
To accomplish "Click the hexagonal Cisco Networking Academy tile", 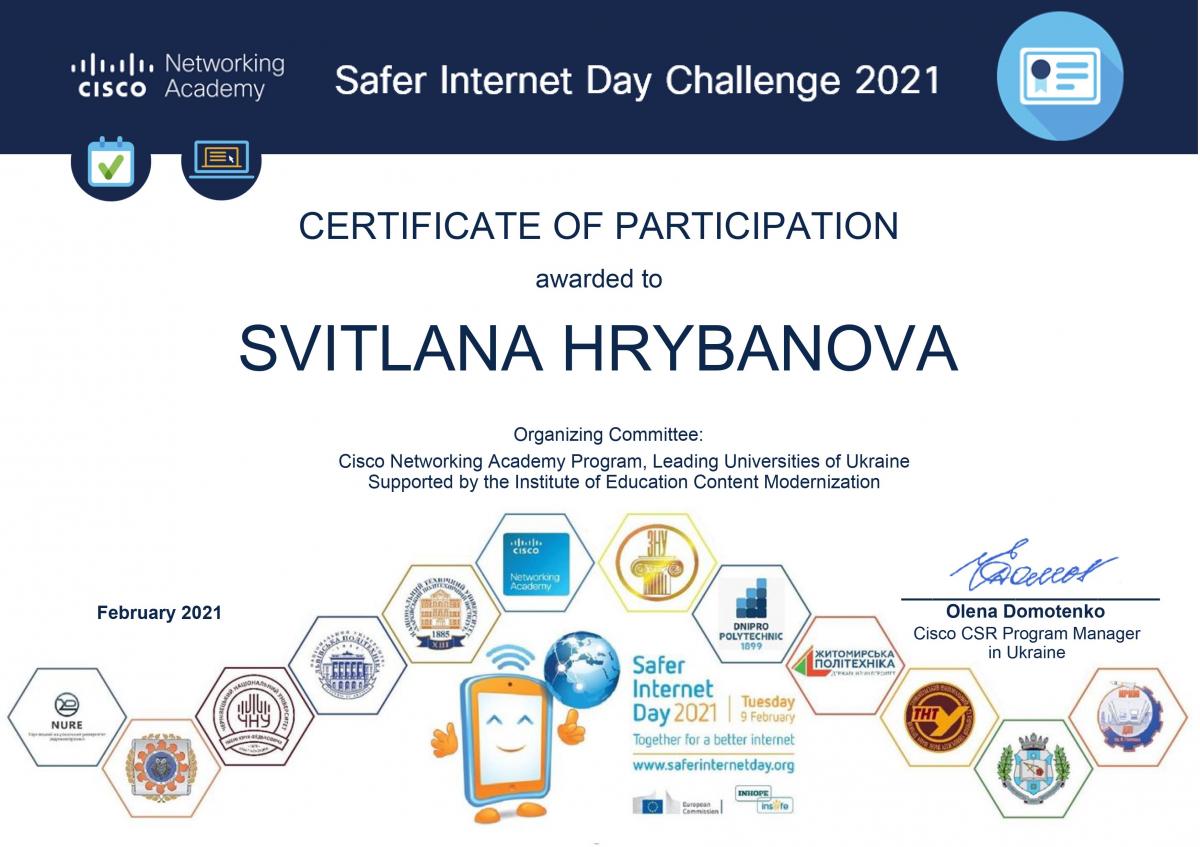I will pos(536,563).
